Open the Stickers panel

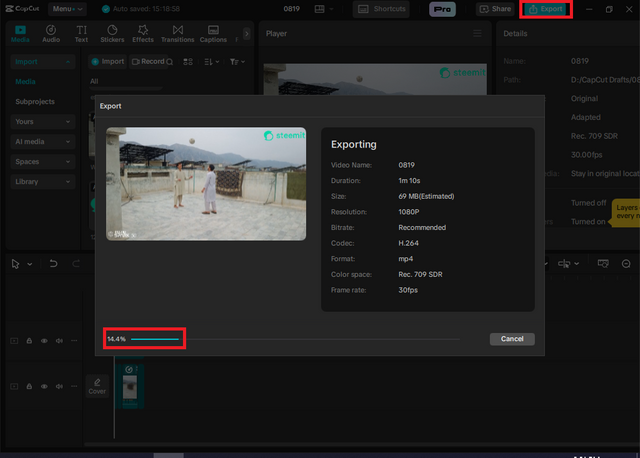click(x=112, y=33)
